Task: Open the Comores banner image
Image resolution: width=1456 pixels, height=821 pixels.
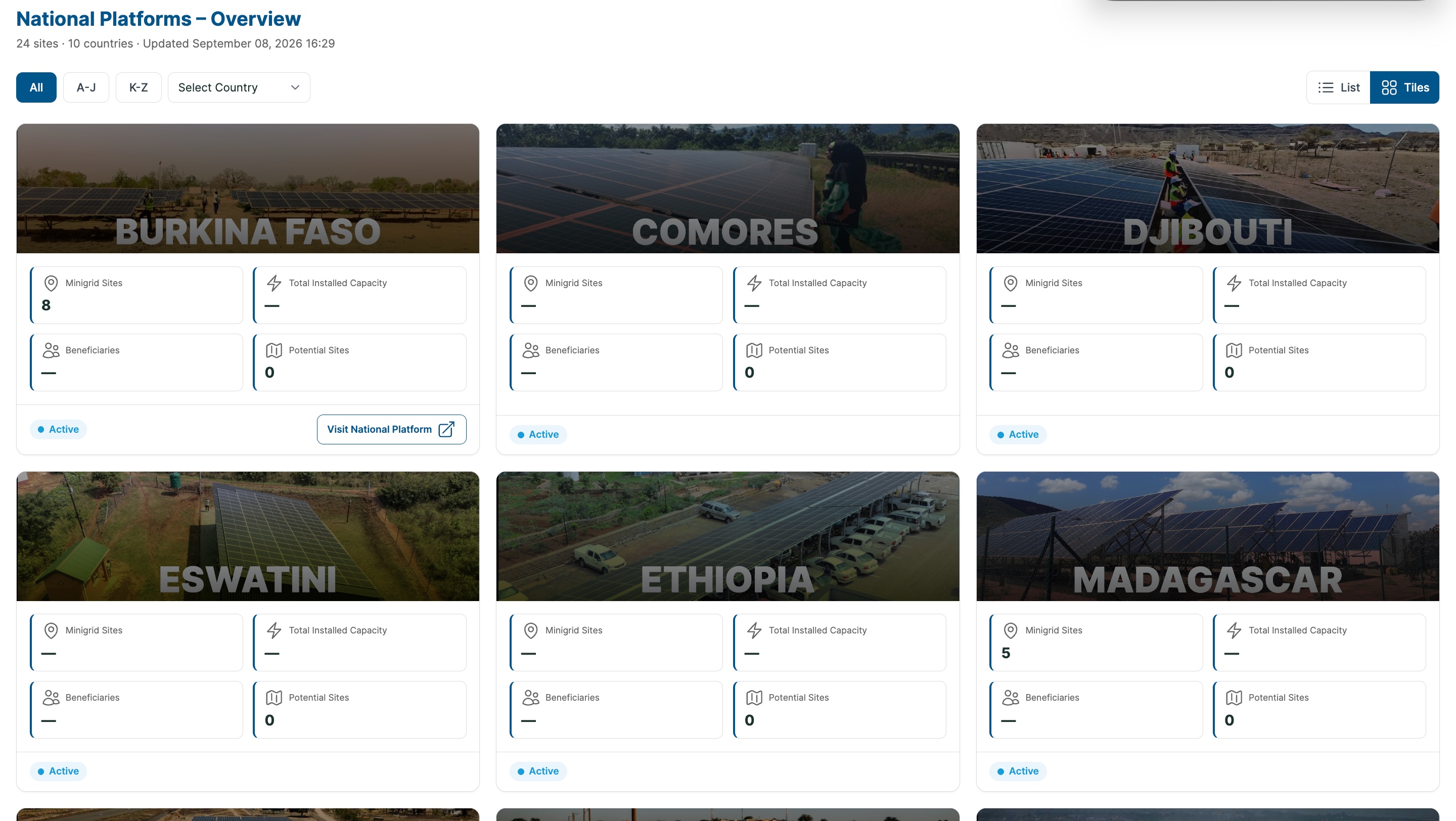Action: (x=728, y=189)
